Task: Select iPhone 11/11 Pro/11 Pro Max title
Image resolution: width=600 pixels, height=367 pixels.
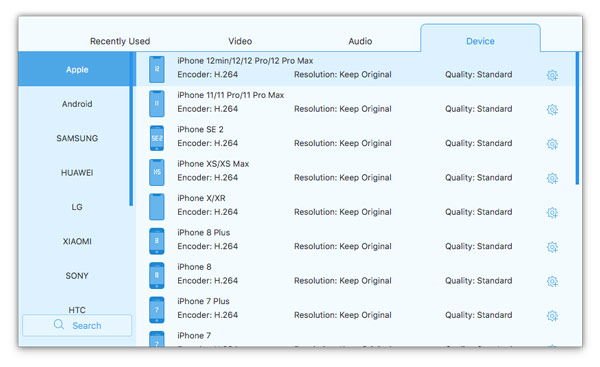Action: pyautogui.click(x=230, y=95)
